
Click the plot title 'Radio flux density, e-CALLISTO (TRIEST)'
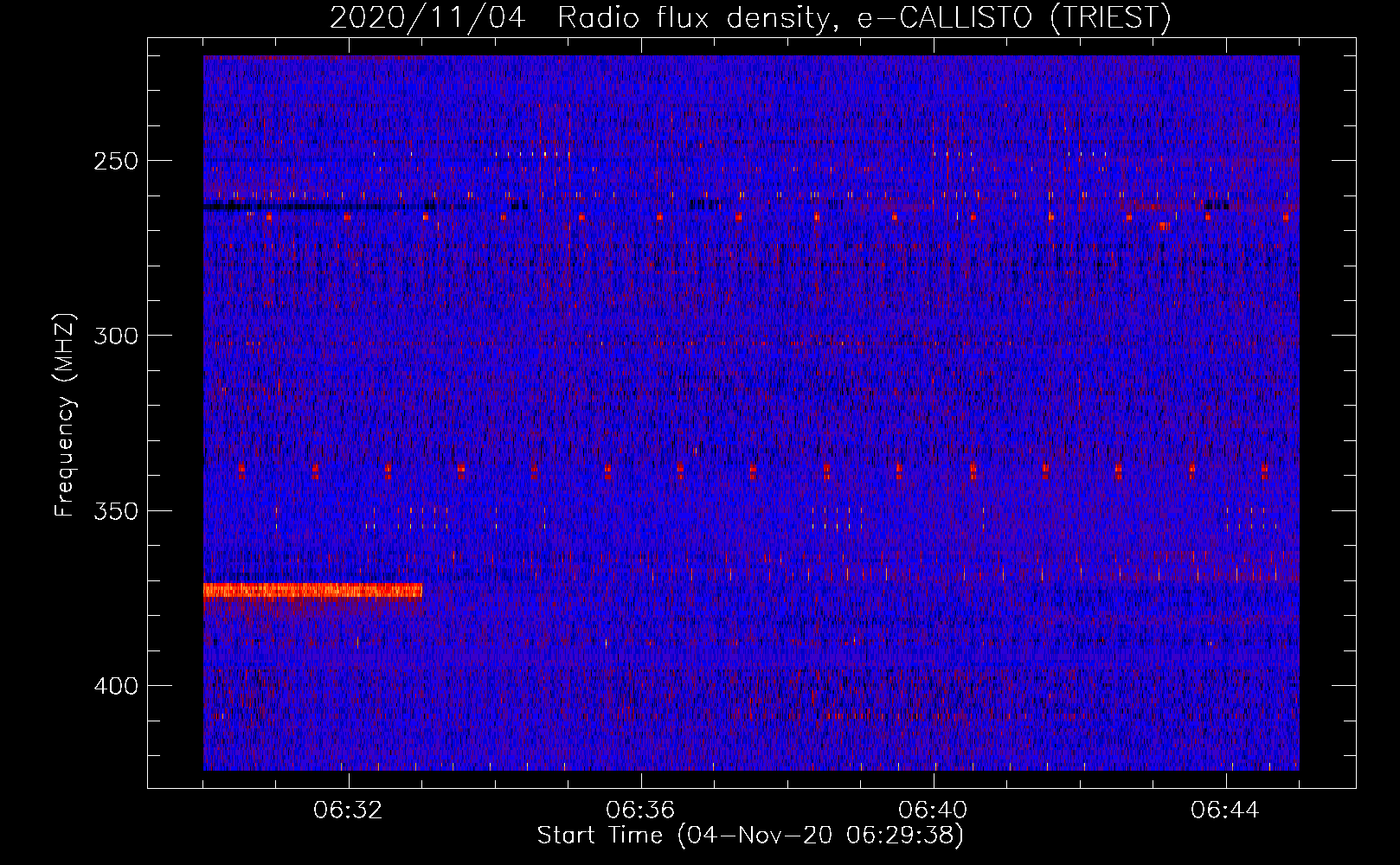[864, 17]
